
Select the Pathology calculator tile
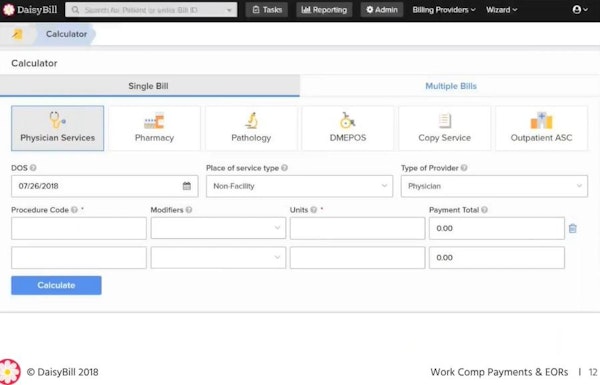(251, 128)
